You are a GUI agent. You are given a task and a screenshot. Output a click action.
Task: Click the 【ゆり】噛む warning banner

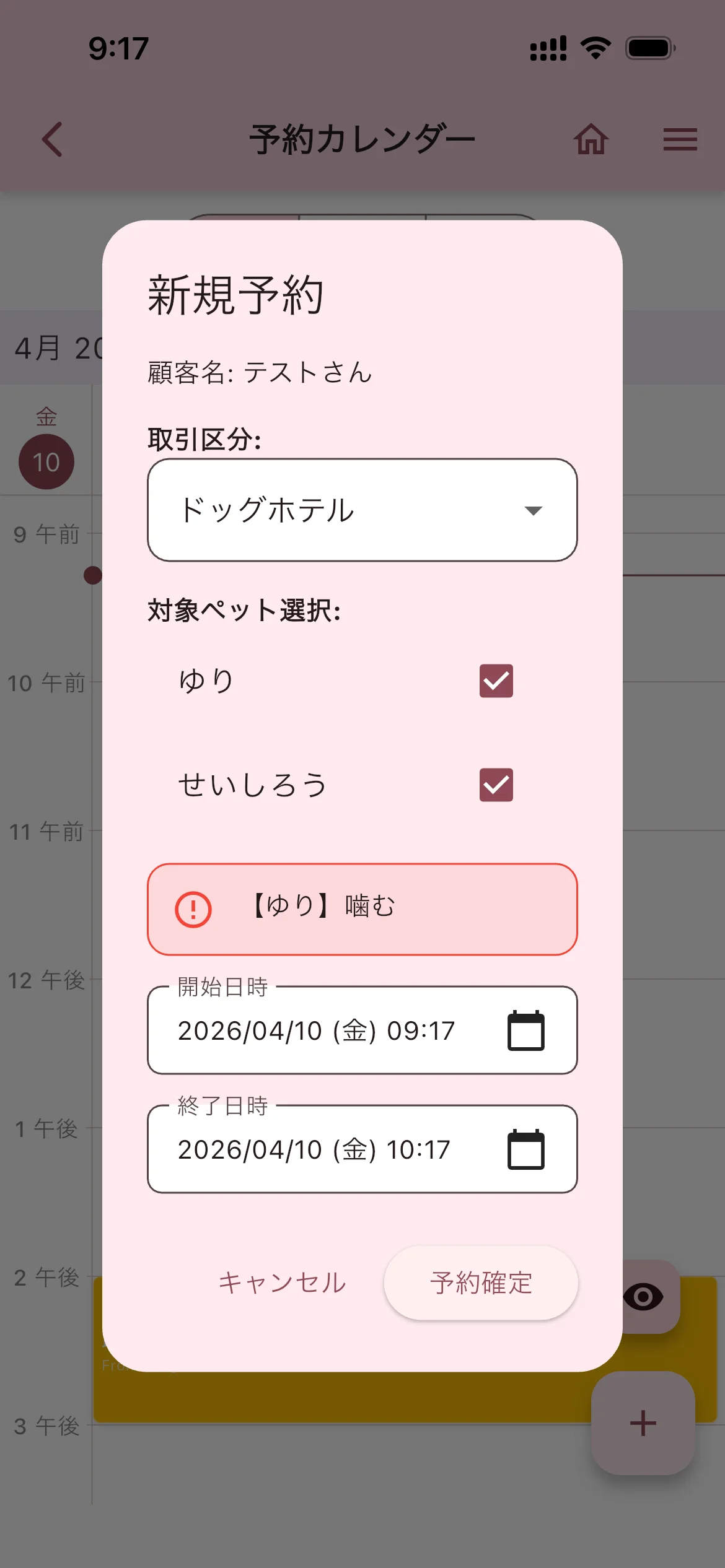coord(362,908)
